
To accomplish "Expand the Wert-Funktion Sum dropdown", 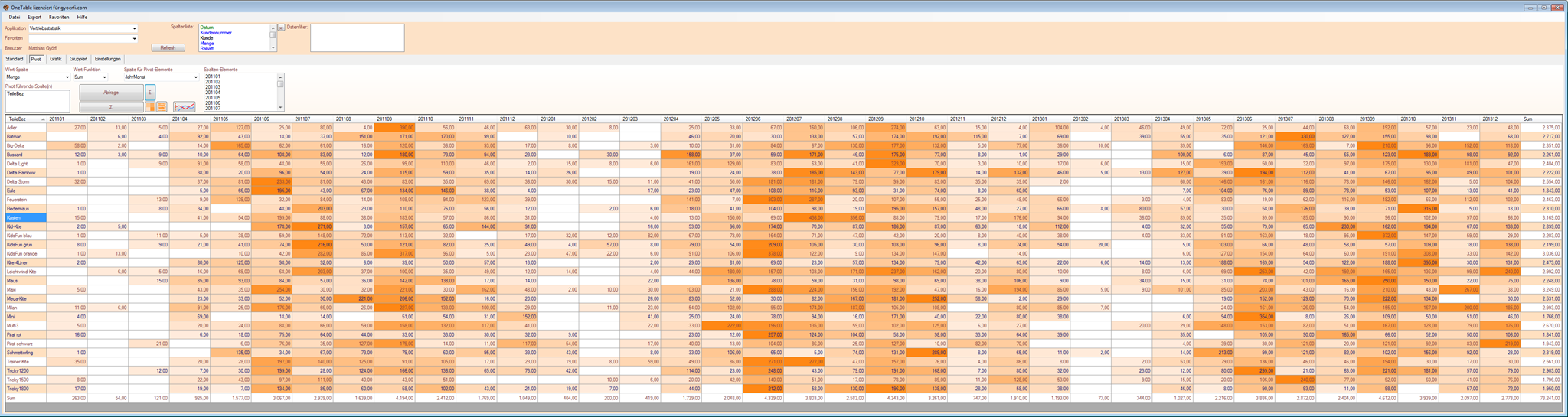I will pyautogui.click(x=104, y=77).
